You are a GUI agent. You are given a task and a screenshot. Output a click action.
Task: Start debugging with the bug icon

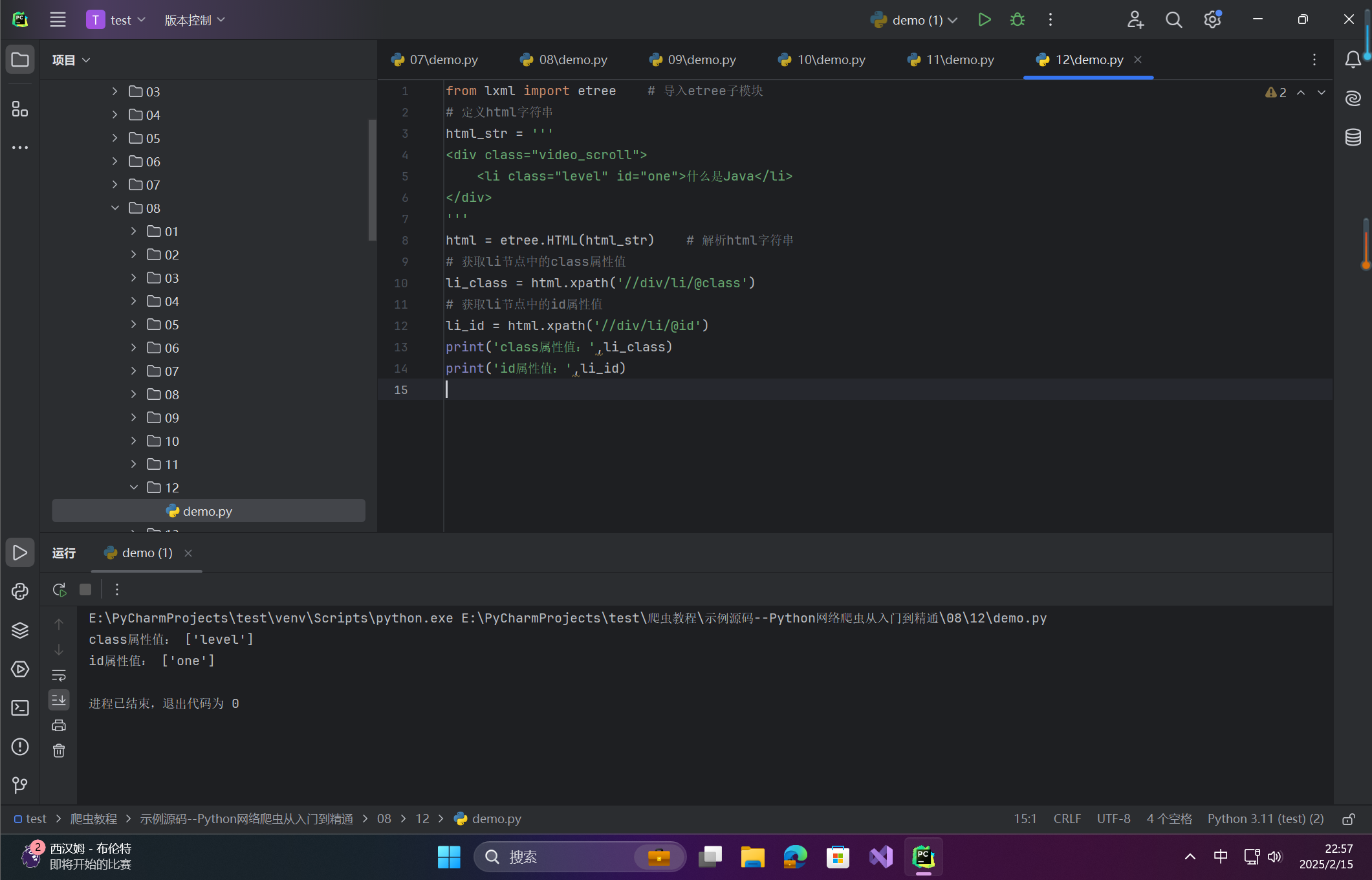pos(1017,20)
